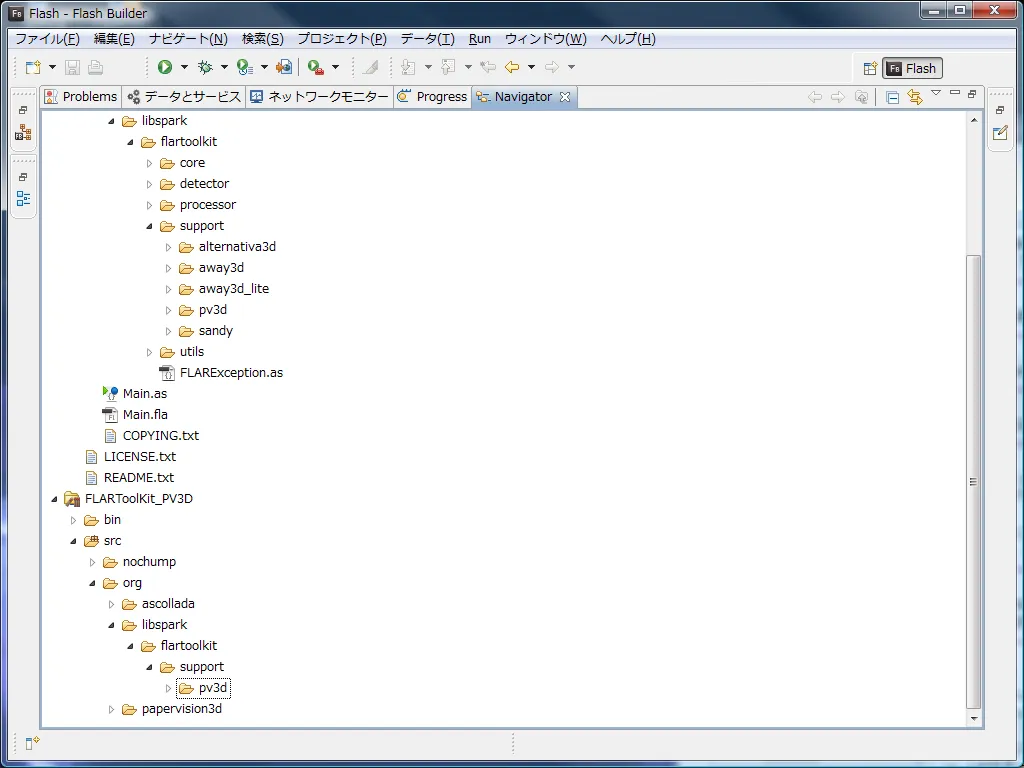Open Outline view icon in left sidebar
1024x768 pixels.
24,199
